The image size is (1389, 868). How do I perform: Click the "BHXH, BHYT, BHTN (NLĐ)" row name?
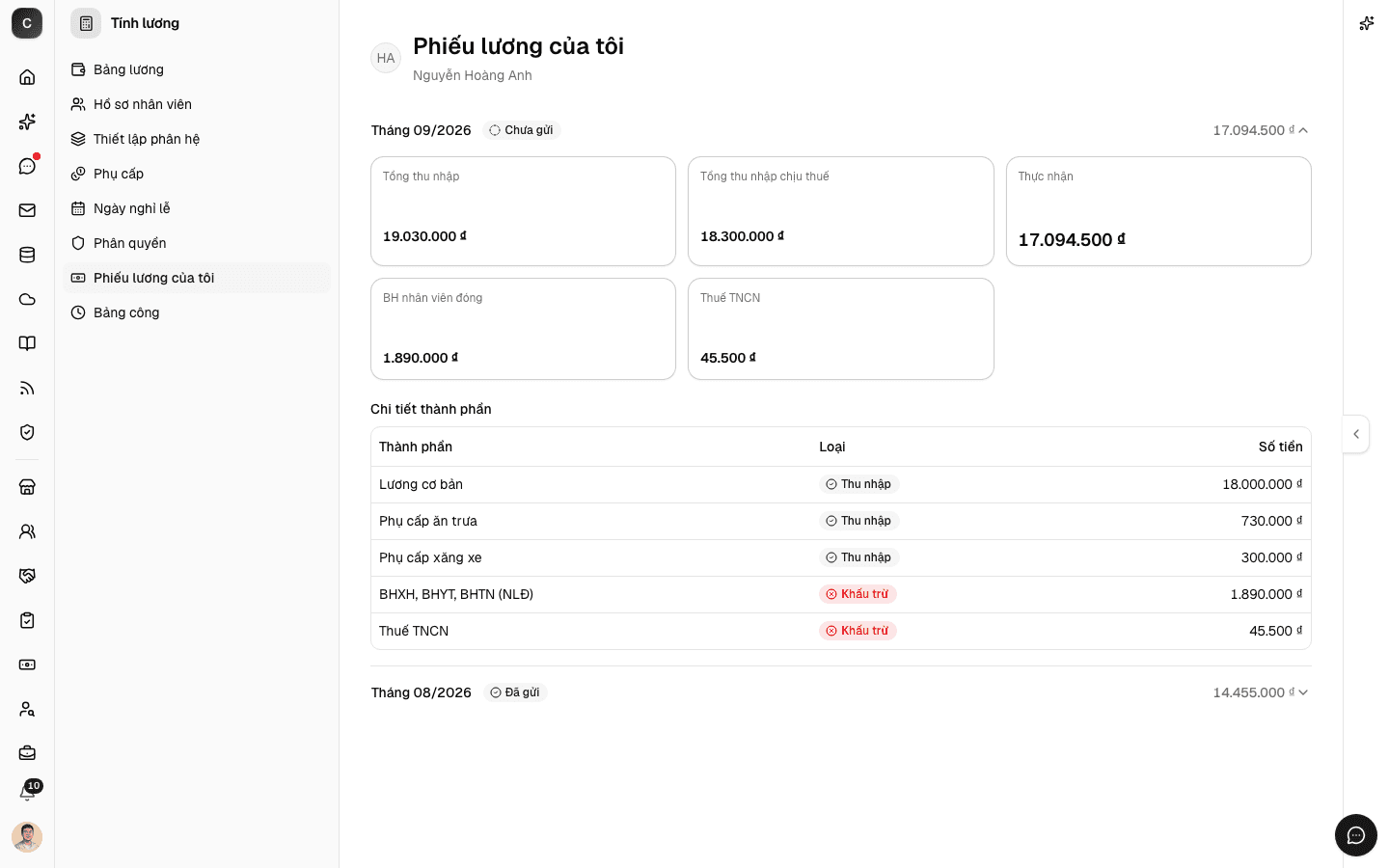click(456, 594)
